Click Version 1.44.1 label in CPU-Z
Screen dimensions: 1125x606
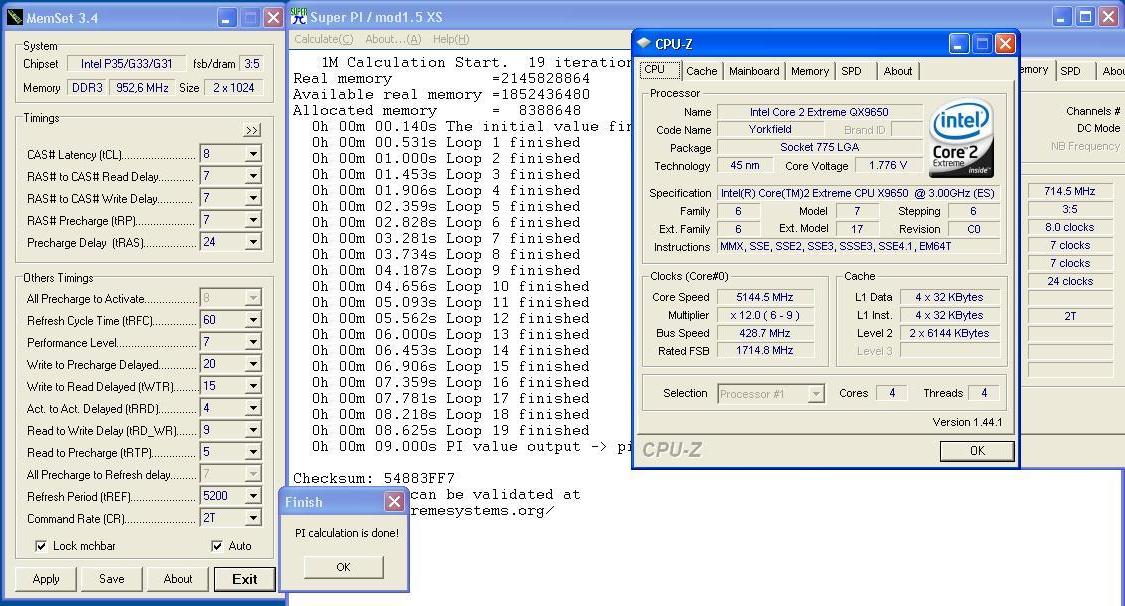click(967, 422)
